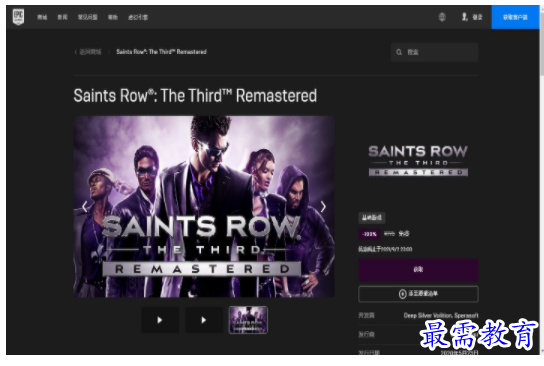
Task: Show previous image with left chevron
Action: tap(84, 207)
